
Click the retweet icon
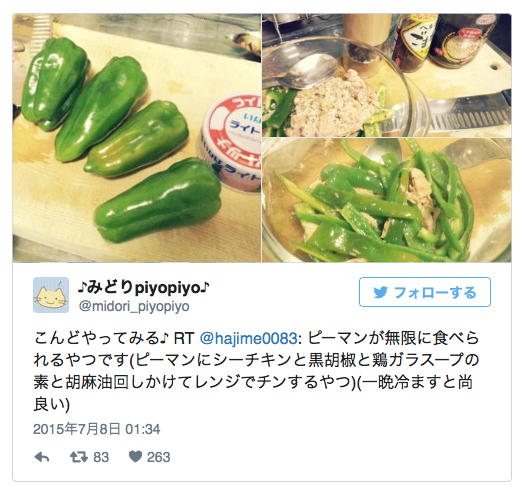coord(79,457)
